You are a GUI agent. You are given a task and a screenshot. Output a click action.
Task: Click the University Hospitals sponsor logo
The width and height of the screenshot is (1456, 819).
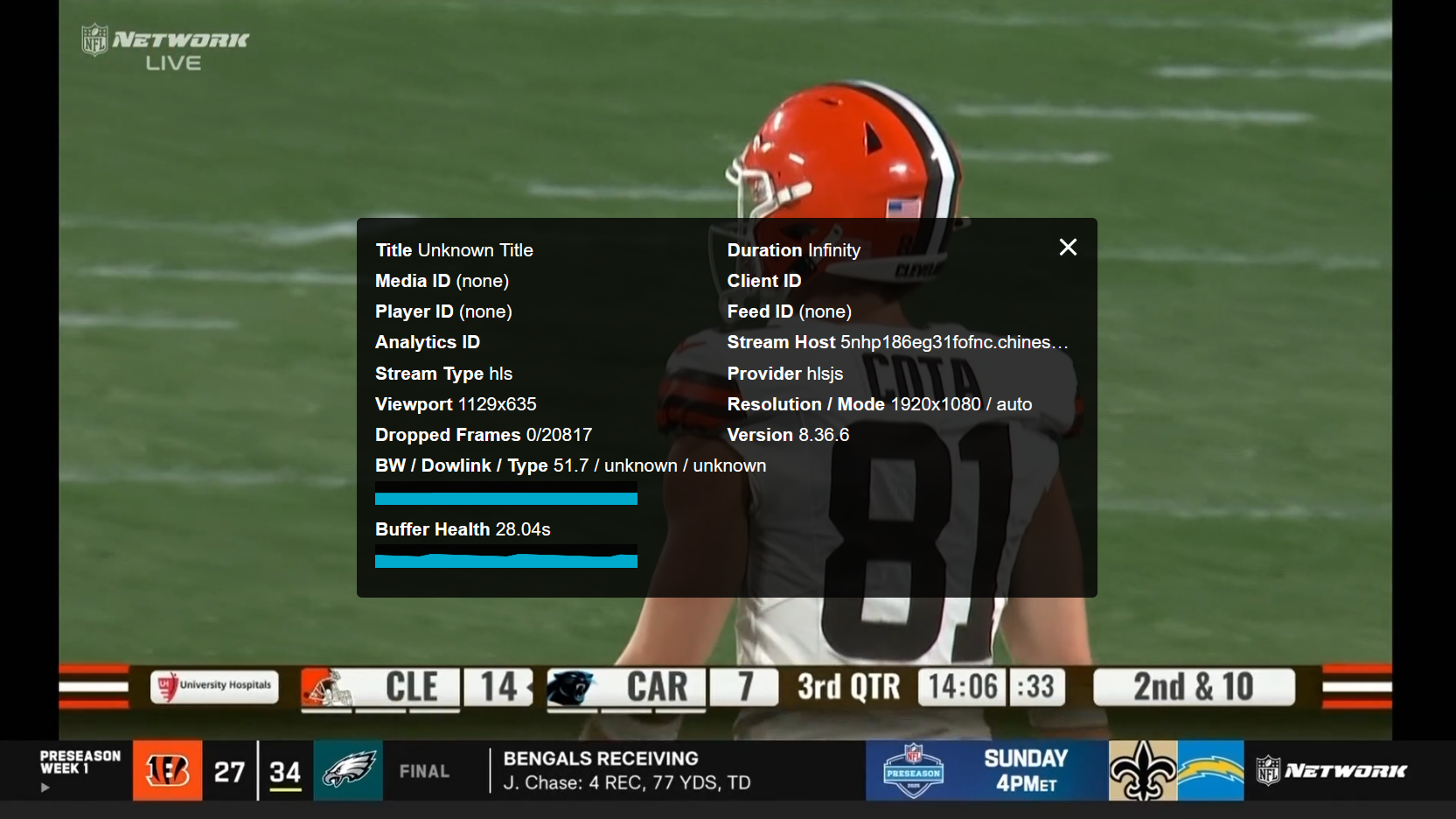pyautogui.click(x=214, y=686)
